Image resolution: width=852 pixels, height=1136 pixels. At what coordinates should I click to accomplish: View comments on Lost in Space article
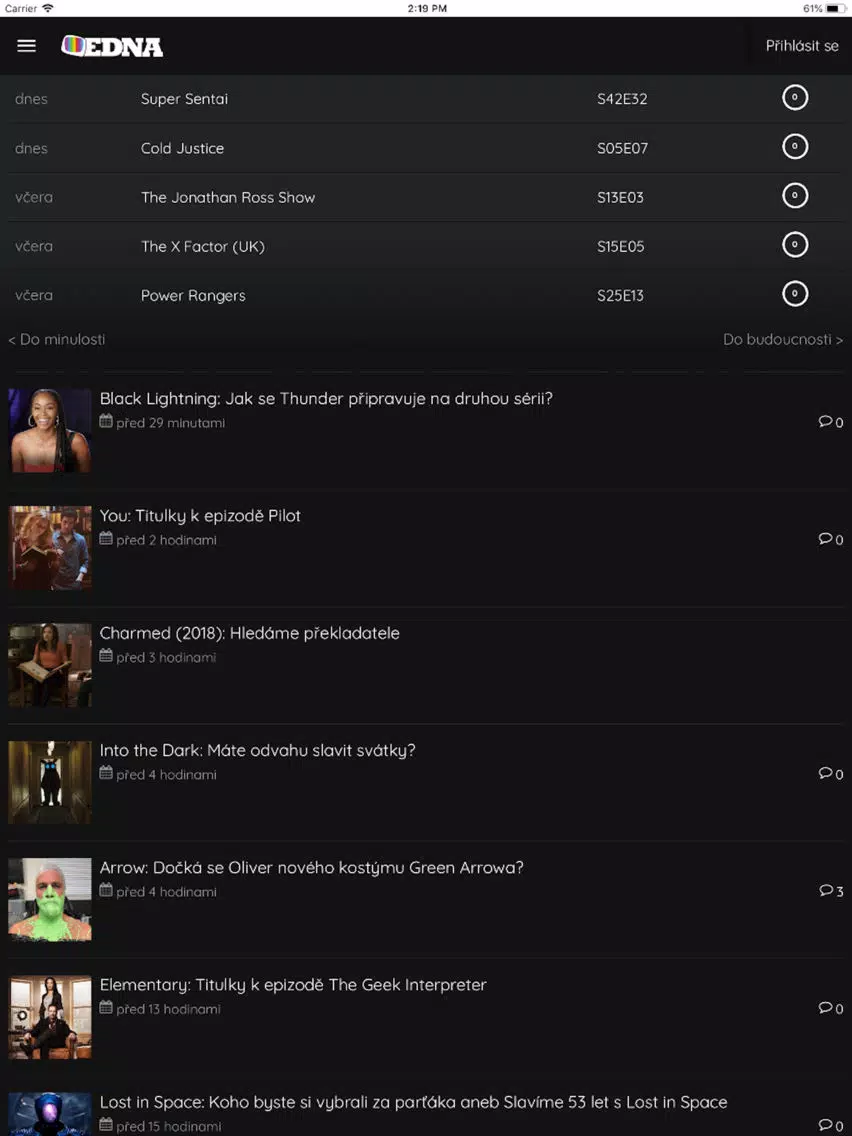[x=831, y=1127]
